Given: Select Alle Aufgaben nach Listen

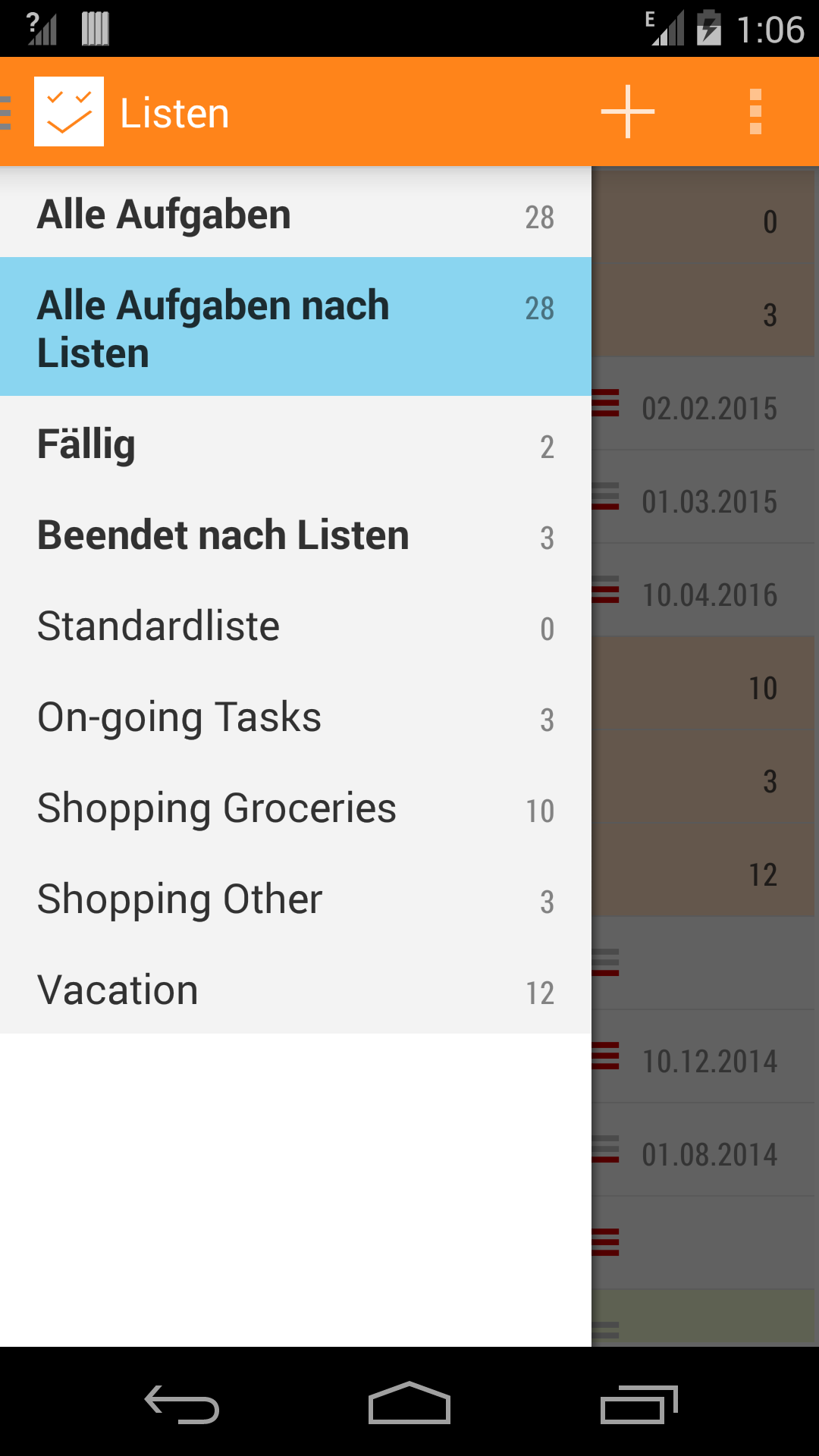Looking at the screenshot, I should 296,327.
